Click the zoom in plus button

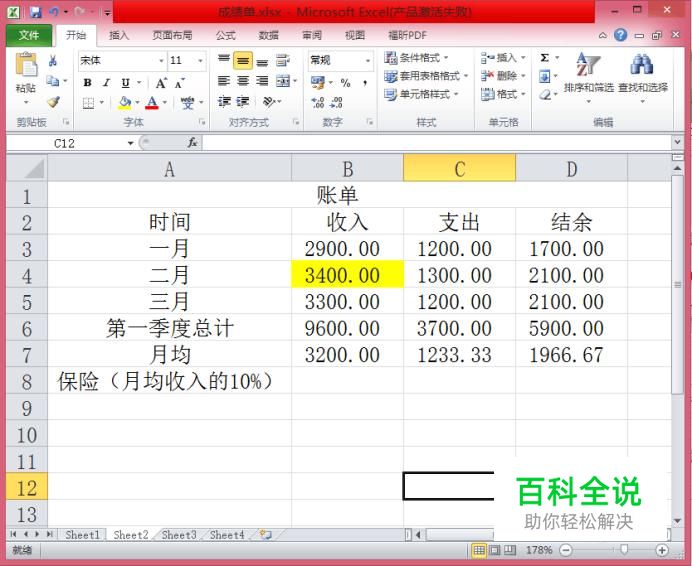tap(662, 550)
